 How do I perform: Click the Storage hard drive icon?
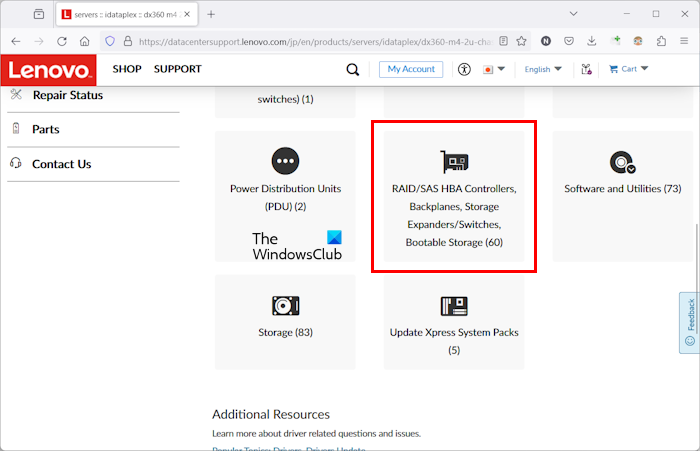[286, 306]
